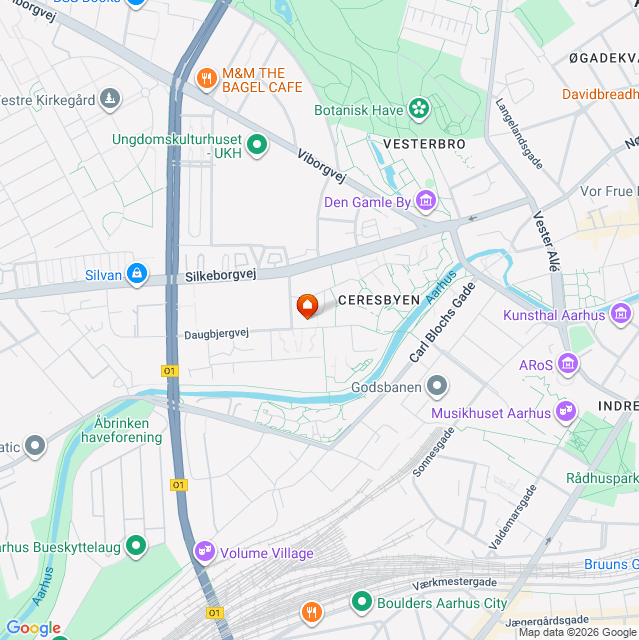Click the Ceresbyen neighborhood label
This screenshot has height=640, width=639.
tap(379, 300)
